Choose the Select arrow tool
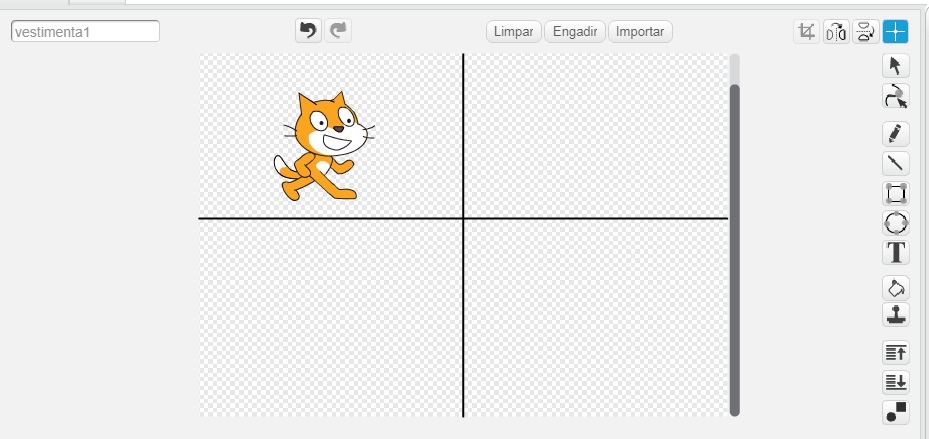 tap(895, 66)
